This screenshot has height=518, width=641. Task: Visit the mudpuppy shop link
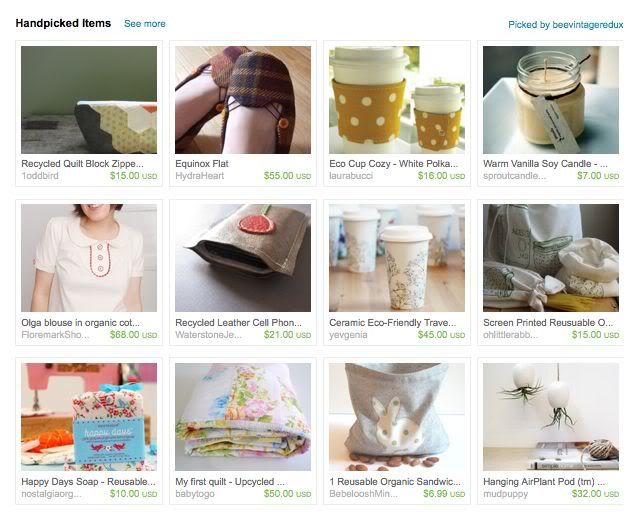pos(505,494)
